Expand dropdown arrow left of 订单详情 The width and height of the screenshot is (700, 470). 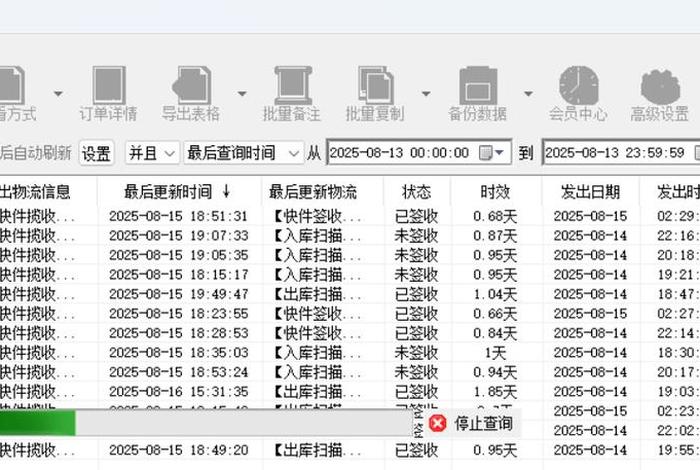(x=58, y=94)
